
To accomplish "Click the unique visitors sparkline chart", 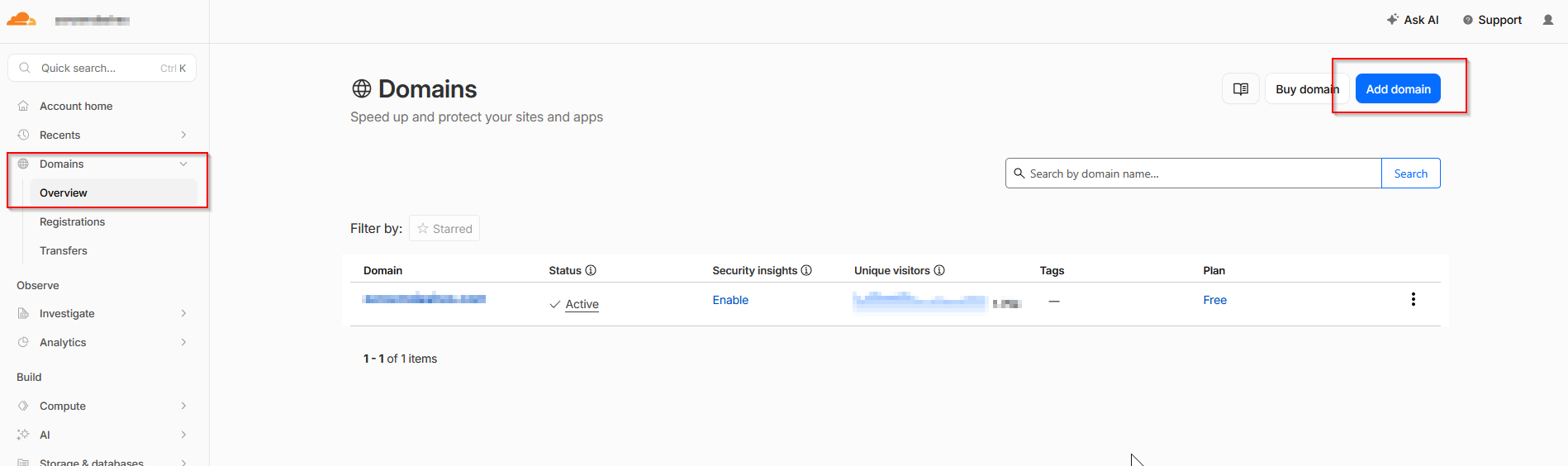I will pos(919,302).
